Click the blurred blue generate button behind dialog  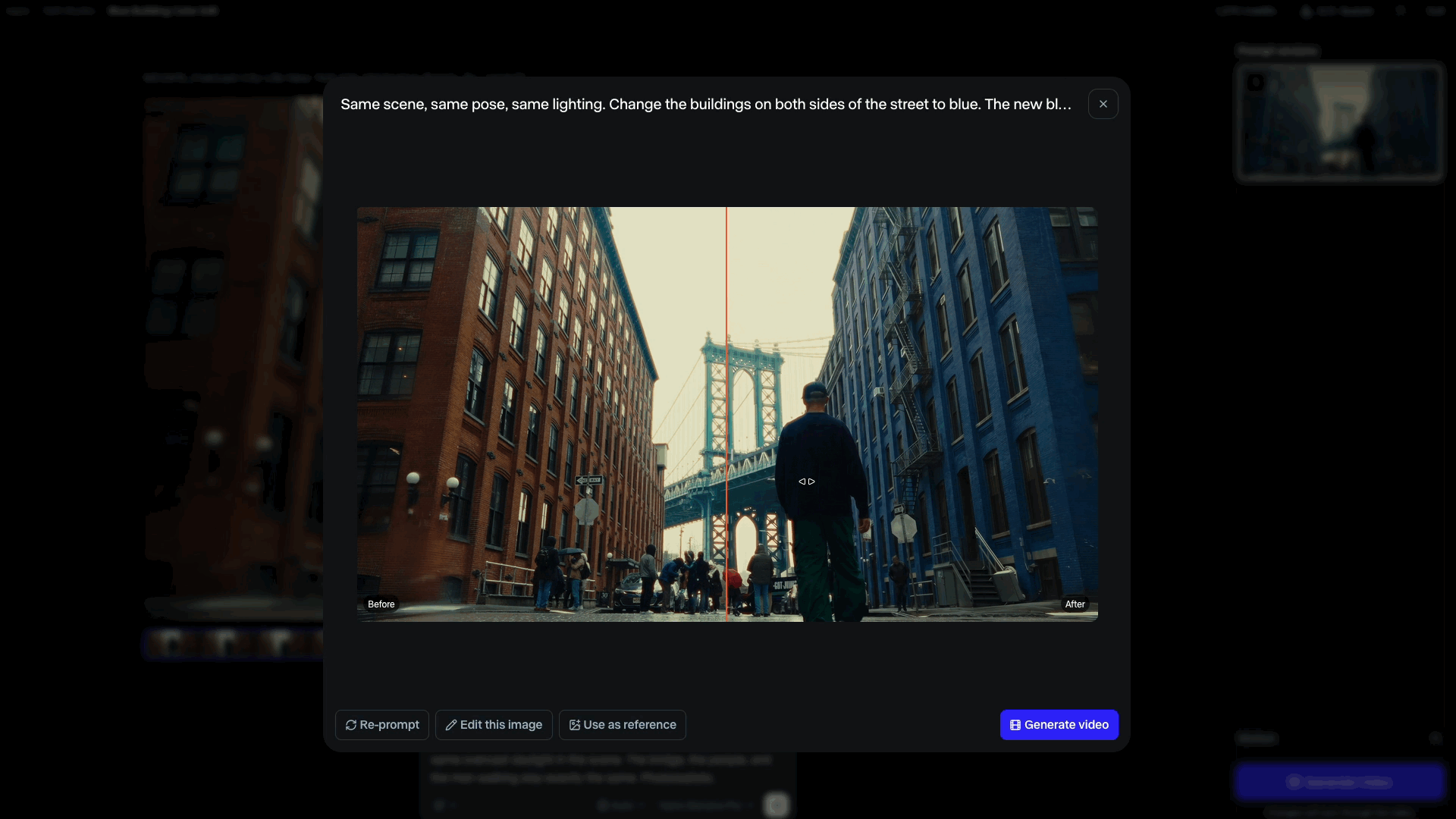1340,782
